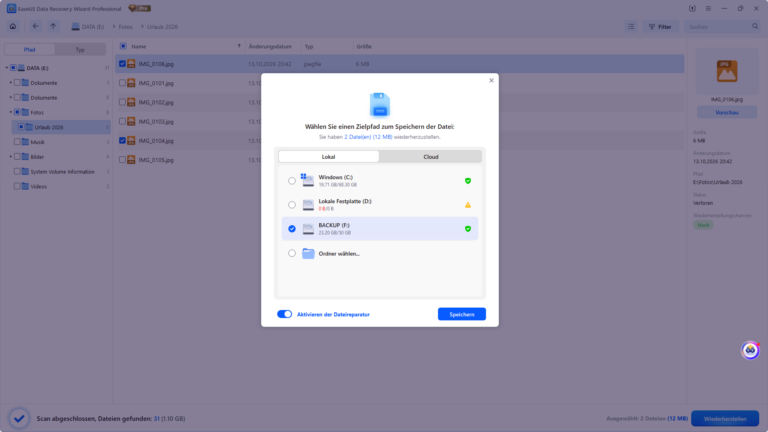768x432 pixels.
Task: Click Fotos in the breadcrumb
Action: (125, 26)
